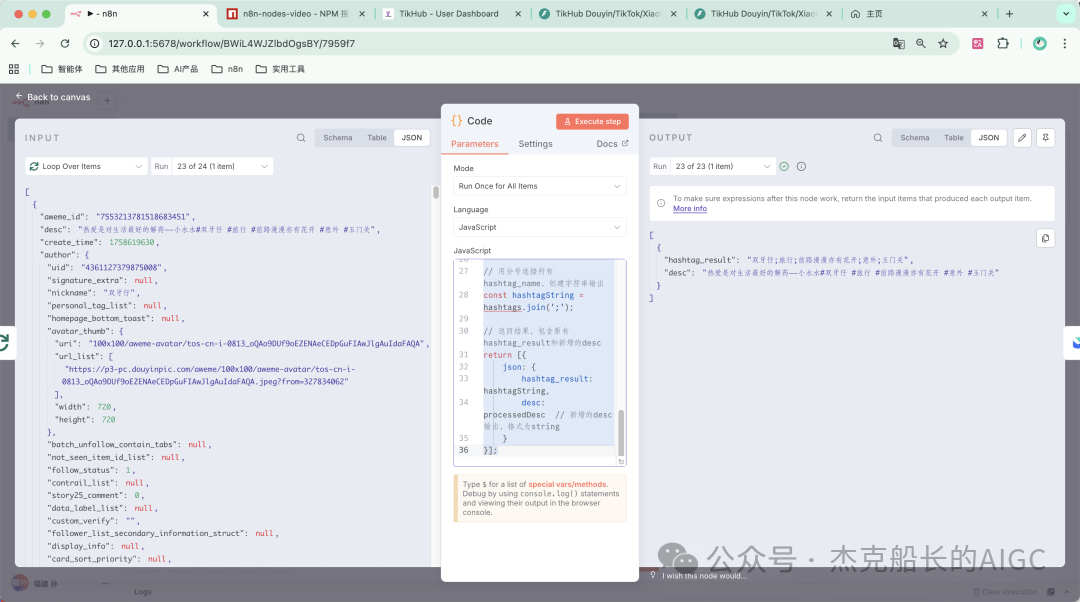This screenshot has height=602, width=1080.
Task: Show run info icon in OUTPUT
Action: [x=801, y=167]
